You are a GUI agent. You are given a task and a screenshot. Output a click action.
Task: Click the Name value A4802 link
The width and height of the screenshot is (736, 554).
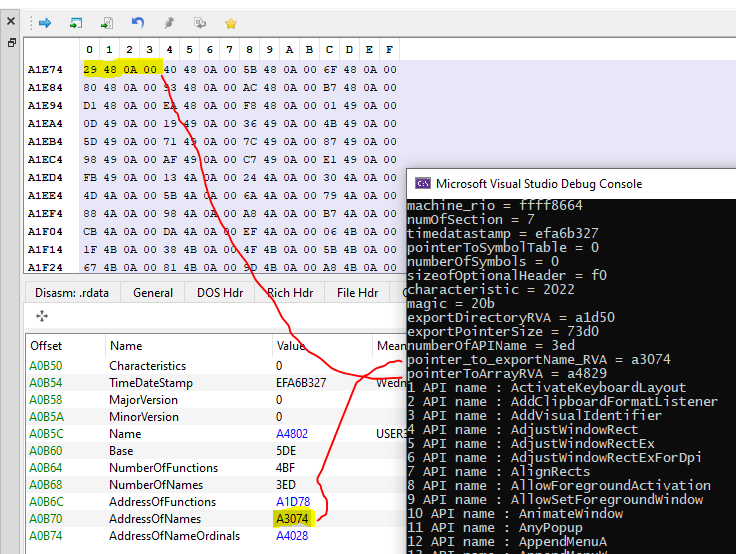291,433
